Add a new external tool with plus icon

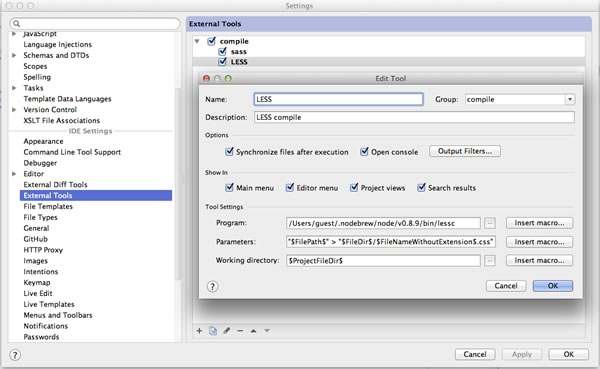[199, 331]
